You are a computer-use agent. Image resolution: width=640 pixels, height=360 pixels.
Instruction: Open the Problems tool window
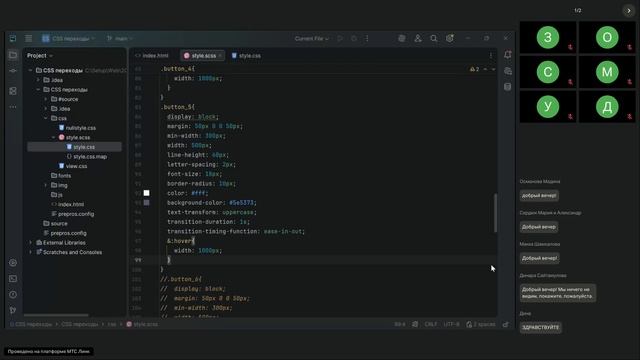tap(13, 294)
